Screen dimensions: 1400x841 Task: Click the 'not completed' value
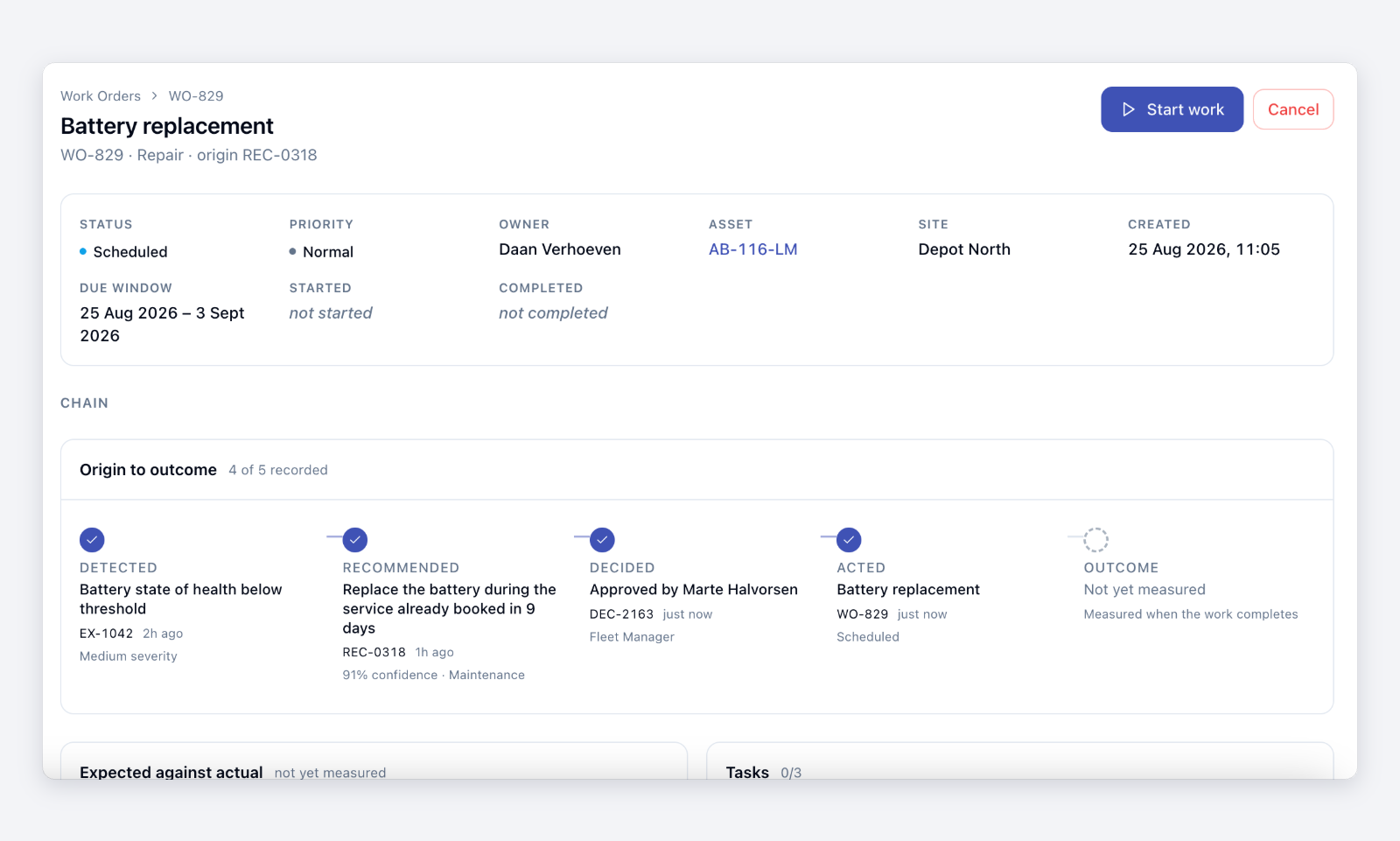[x=553, y=313]
